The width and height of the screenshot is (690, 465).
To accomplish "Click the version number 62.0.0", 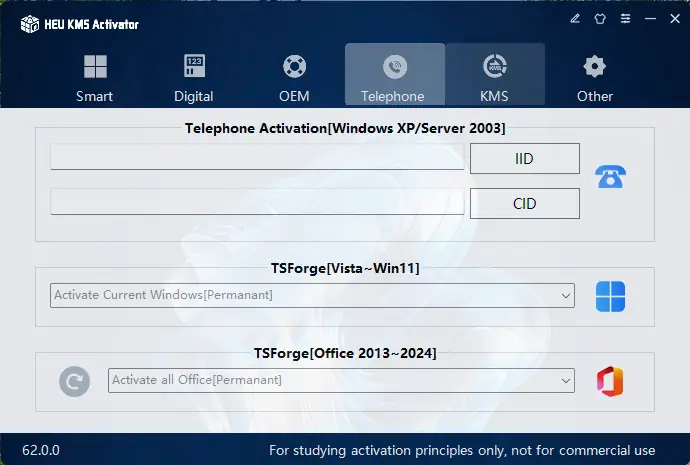I will [x=41, y=450].
